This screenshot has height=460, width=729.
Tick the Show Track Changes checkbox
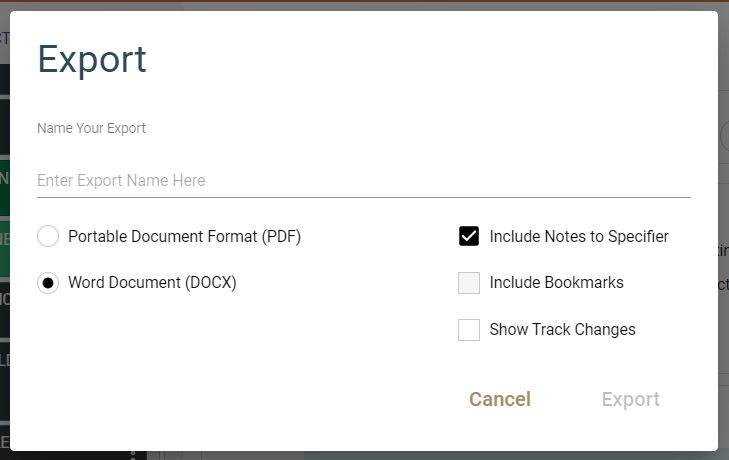(469, 330)
